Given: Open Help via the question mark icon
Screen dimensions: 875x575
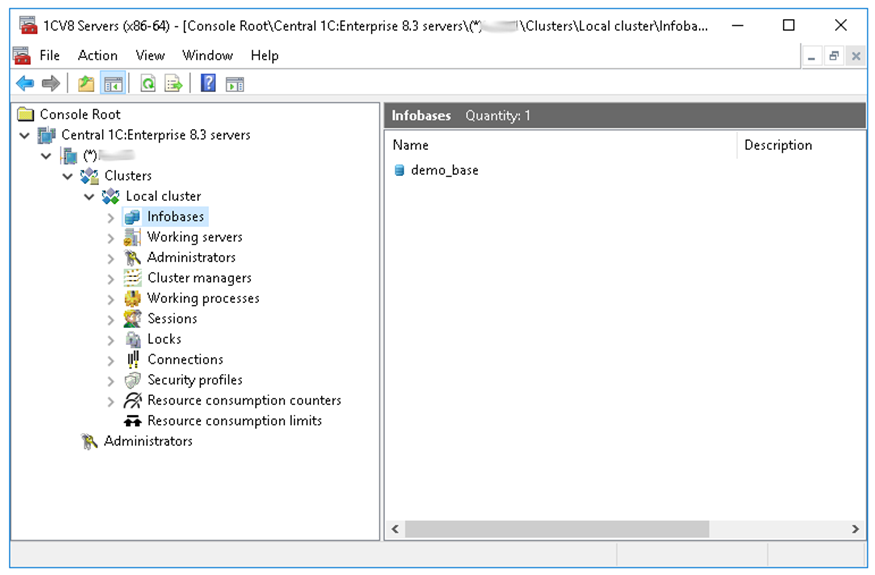Looking at the screenshot, I should (x=208, y=84).
